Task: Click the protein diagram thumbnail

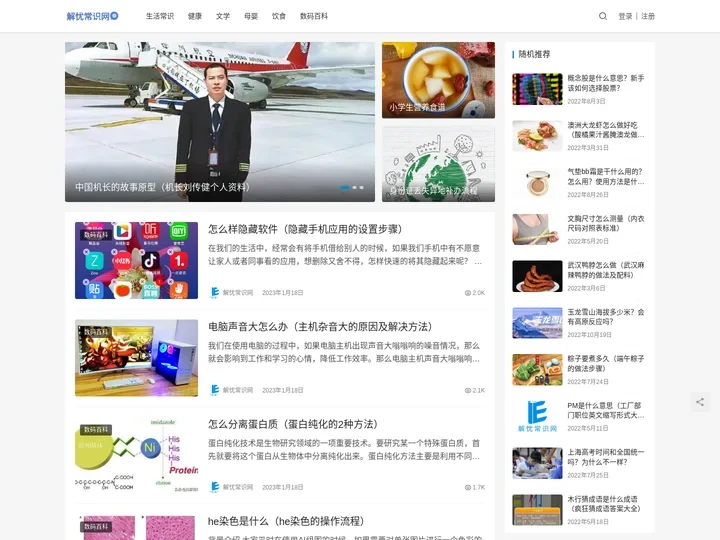Action: click(136, 455)
